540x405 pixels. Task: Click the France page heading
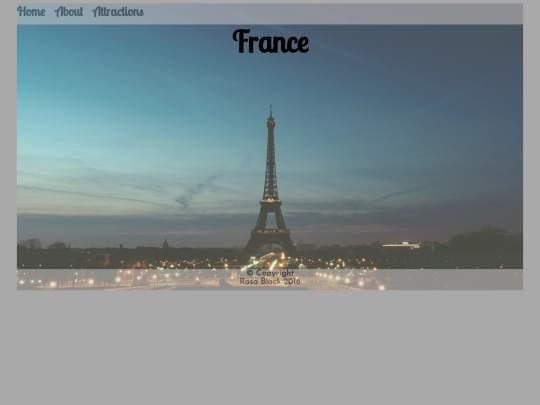[x=270, y=41]
